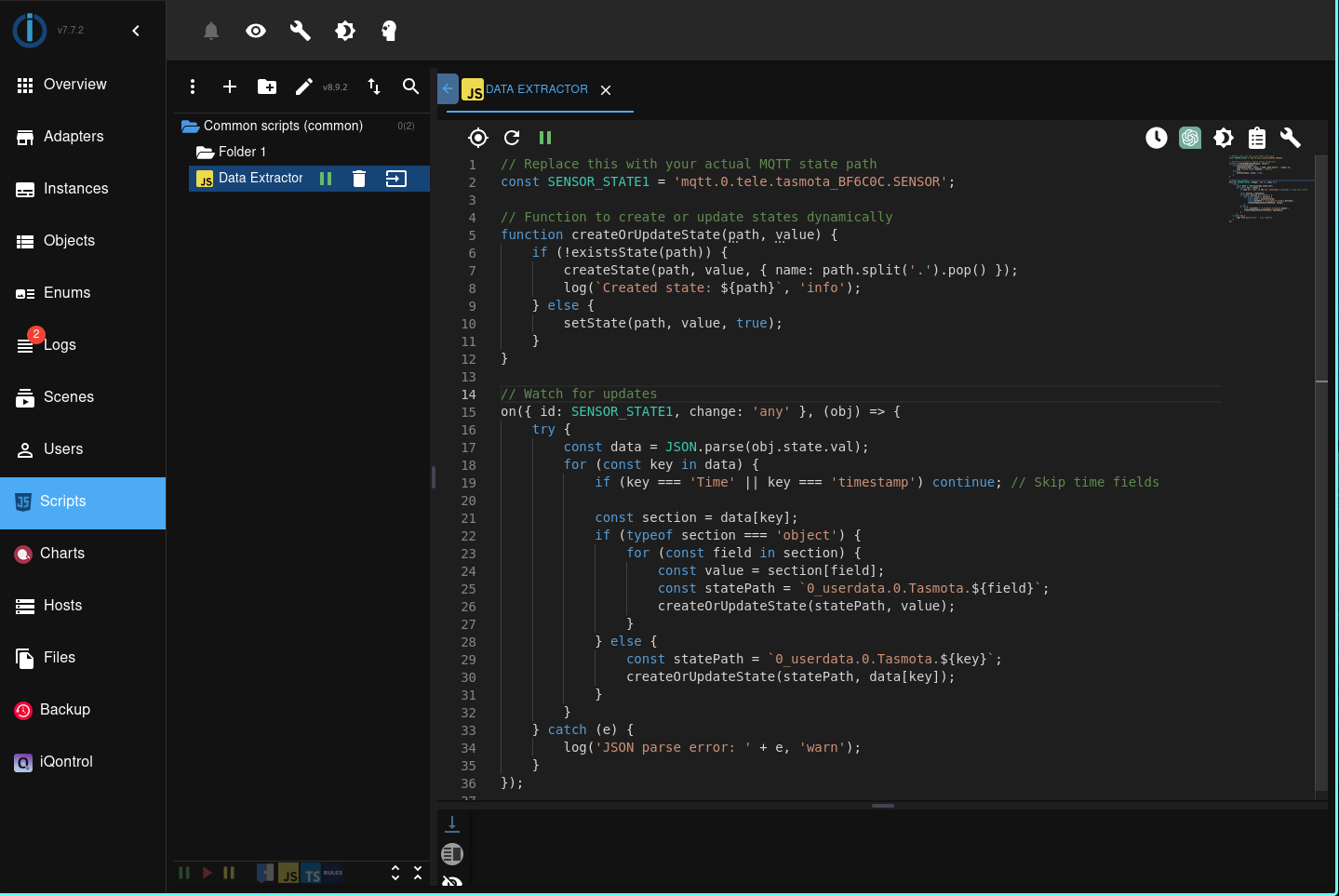
Task: Open the Logs section showing 2 notifications
Action: point(58,344)
